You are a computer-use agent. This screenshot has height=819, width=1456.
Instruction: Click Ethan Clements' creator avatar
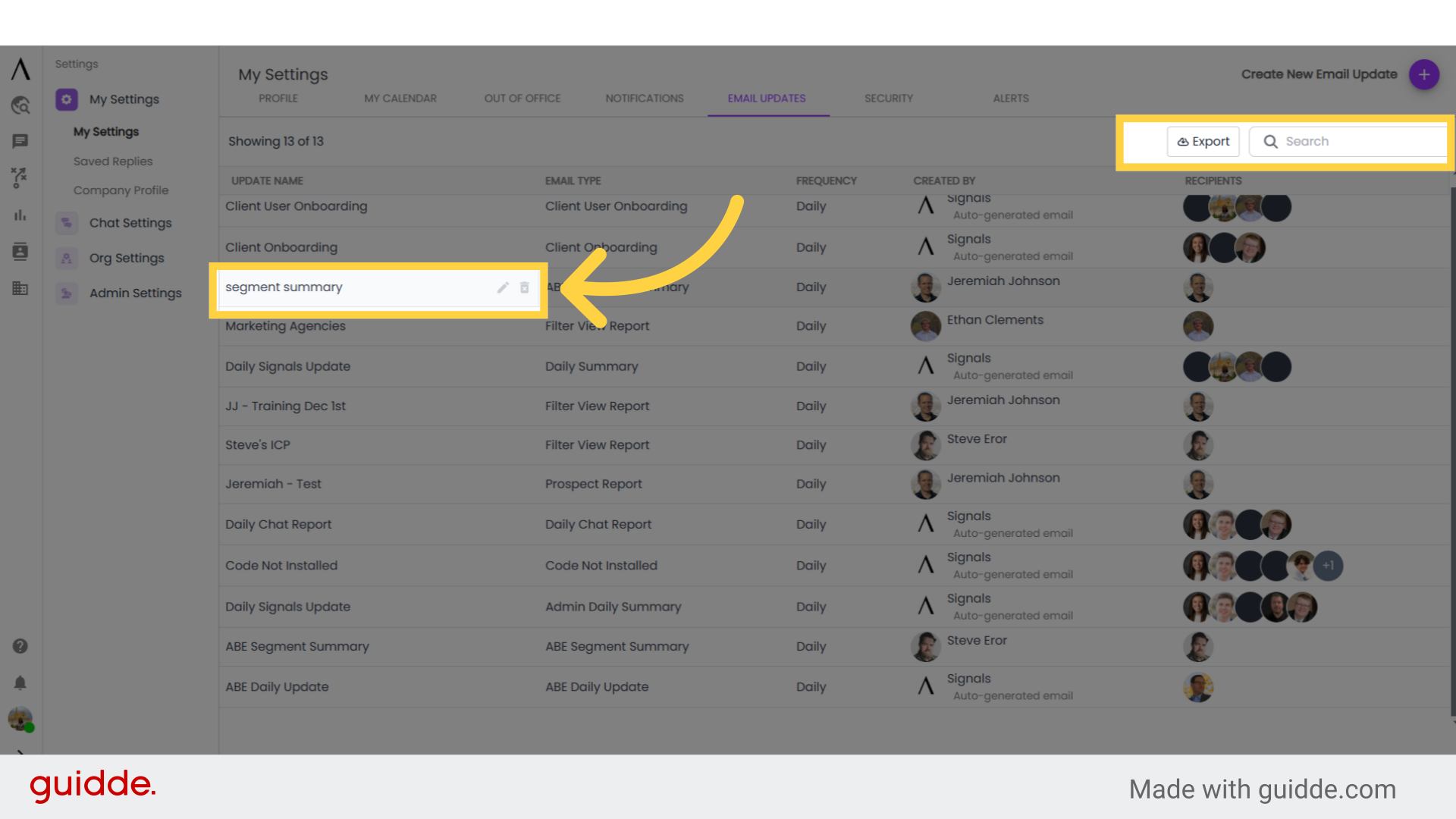(x=926, y=327)
